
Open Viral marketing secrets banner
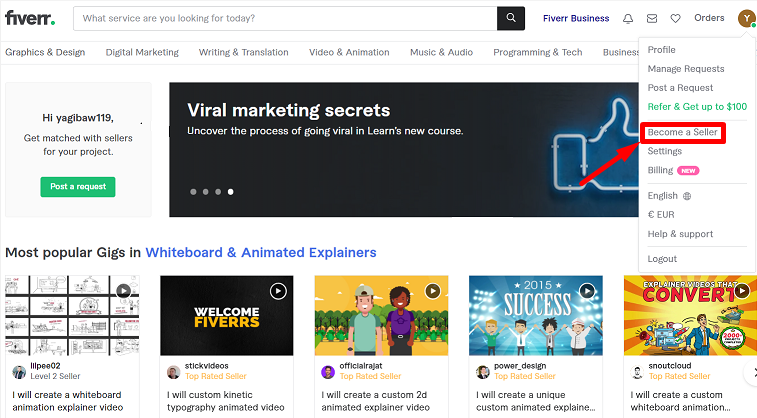404,150
